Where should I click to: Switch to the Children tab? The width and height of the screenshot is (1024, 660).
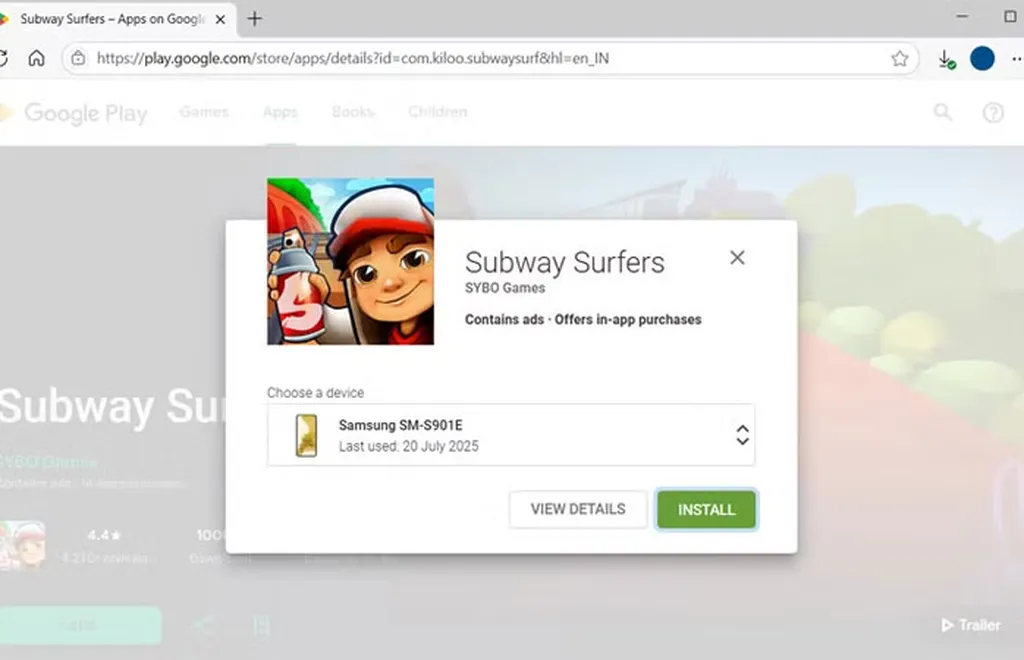pos(438,112)
